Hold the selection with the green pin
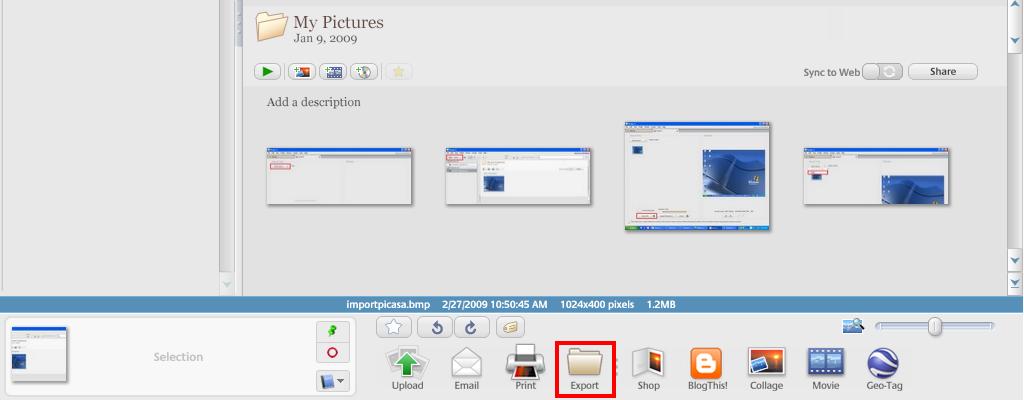This screenshot has height=400, width=1024. [332, 331]
